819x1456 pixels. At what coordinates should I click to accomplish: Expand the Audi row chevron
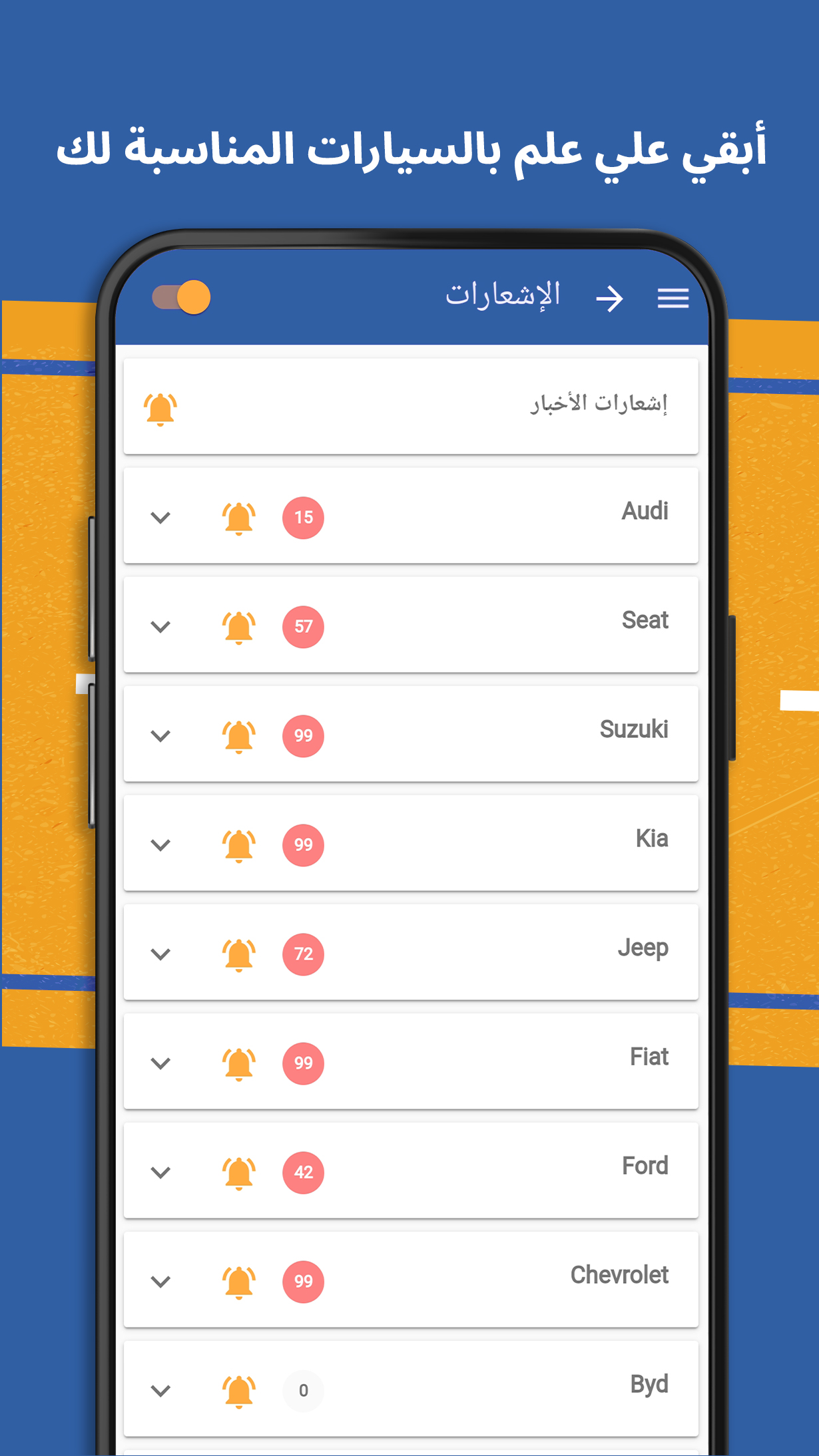pyautogui.click(x=160, y=518)
